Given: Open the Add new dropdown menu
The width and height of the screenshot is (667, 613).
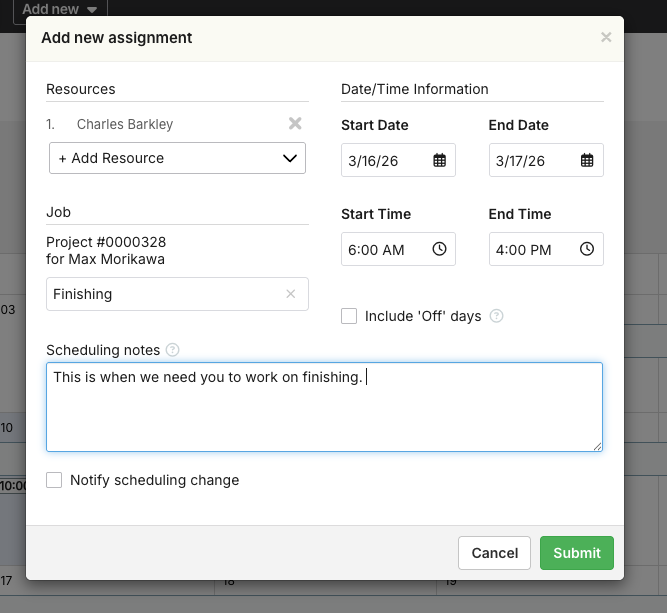Looking at the screenshot, I should (x=60, y=9).
